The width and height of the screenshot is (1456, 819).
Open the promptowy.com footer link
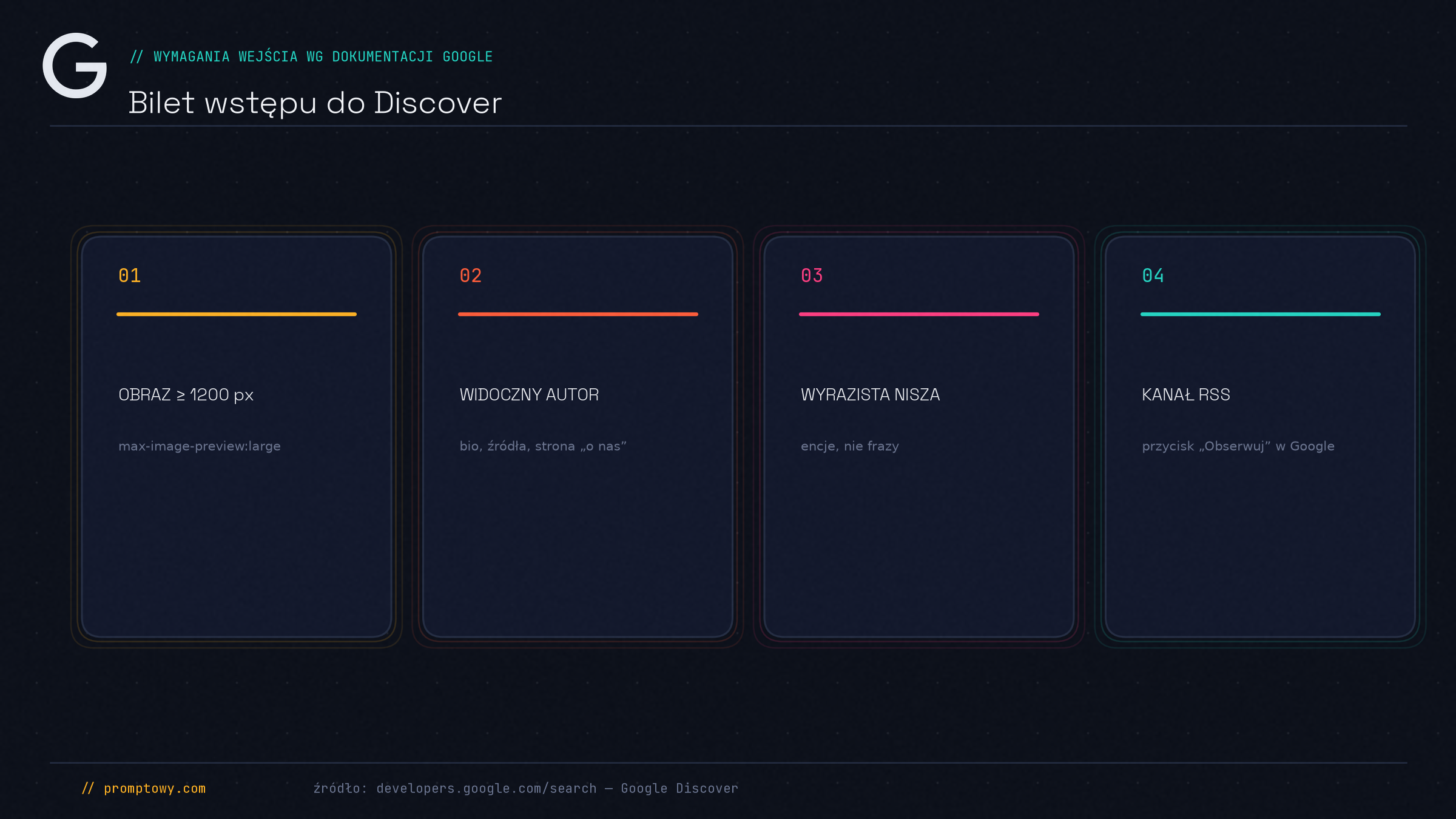click(x=144, y=788)
